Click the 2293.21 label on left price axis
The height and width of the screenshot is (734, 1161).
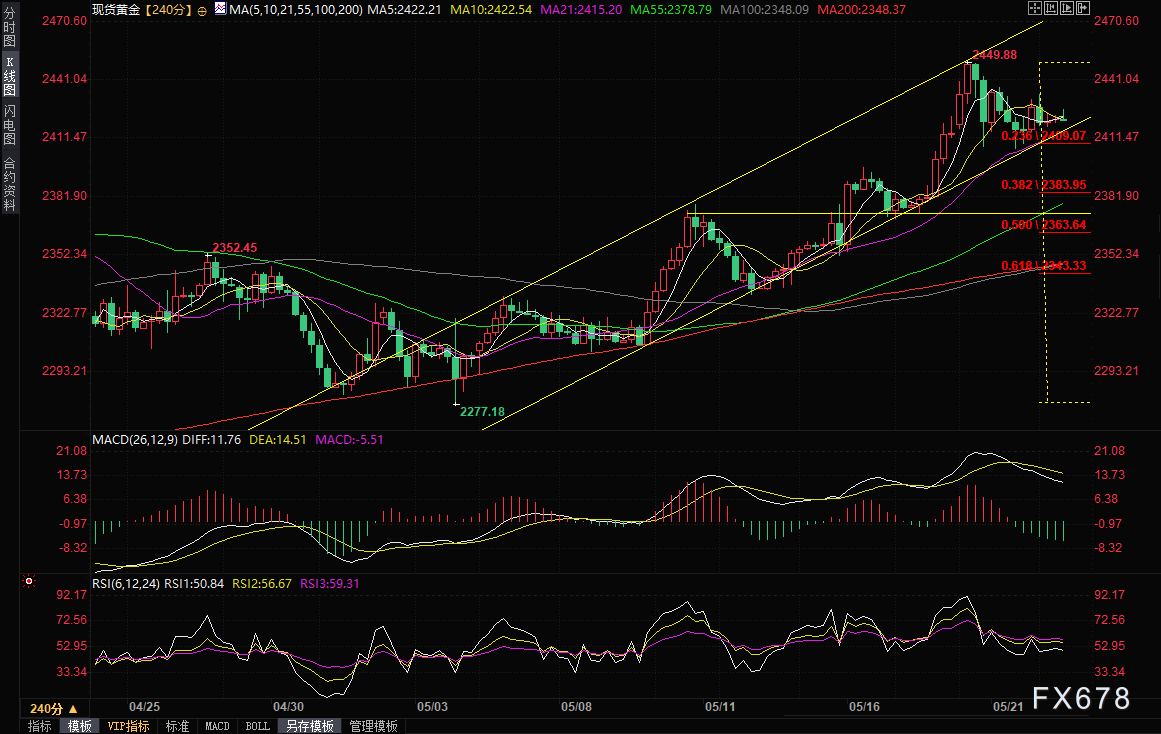(x=64, y=370)
